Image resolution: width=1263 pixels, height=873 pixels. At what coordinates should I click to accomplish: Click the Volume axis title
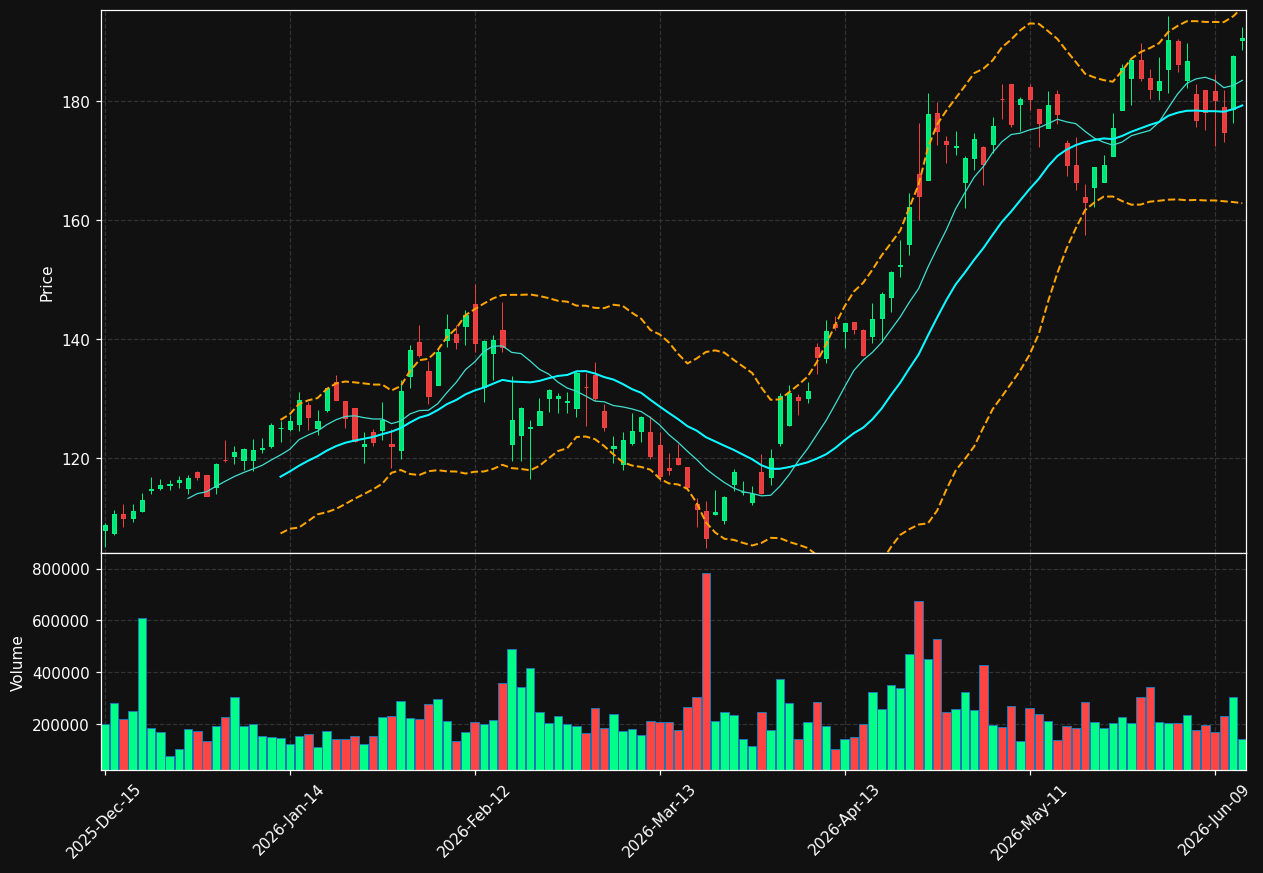pos(18,663)
